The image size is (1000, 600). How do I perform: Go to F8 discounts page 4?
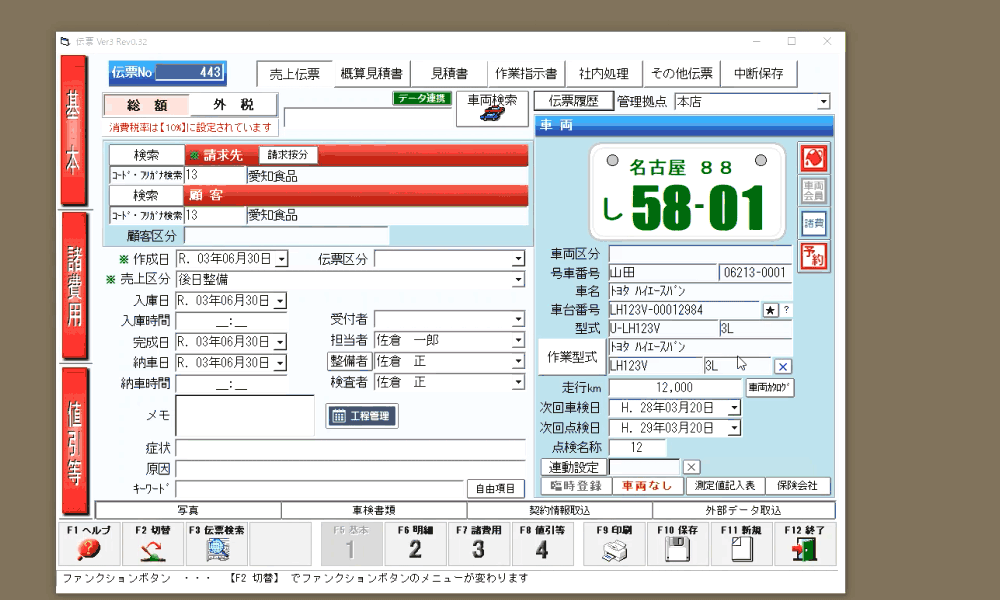pos(542,544)
